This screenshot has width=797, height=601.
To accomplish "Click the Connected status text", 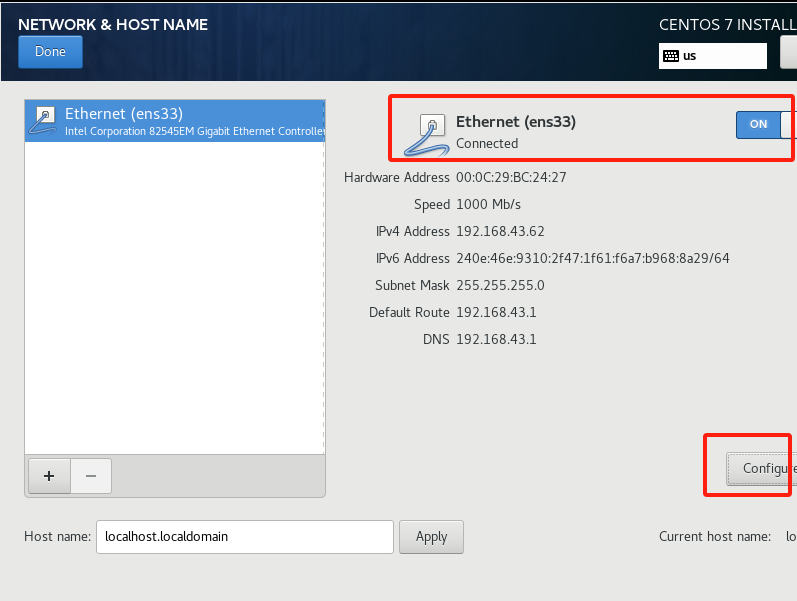I will tap(487, 143).
